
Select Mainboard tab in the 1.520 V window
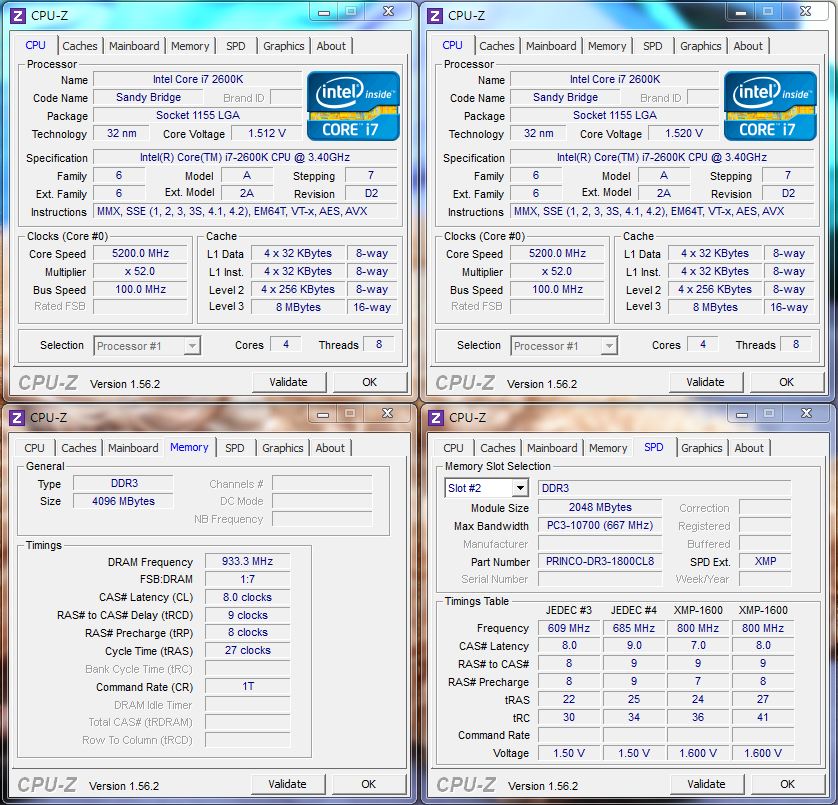(x=551, y=46)
